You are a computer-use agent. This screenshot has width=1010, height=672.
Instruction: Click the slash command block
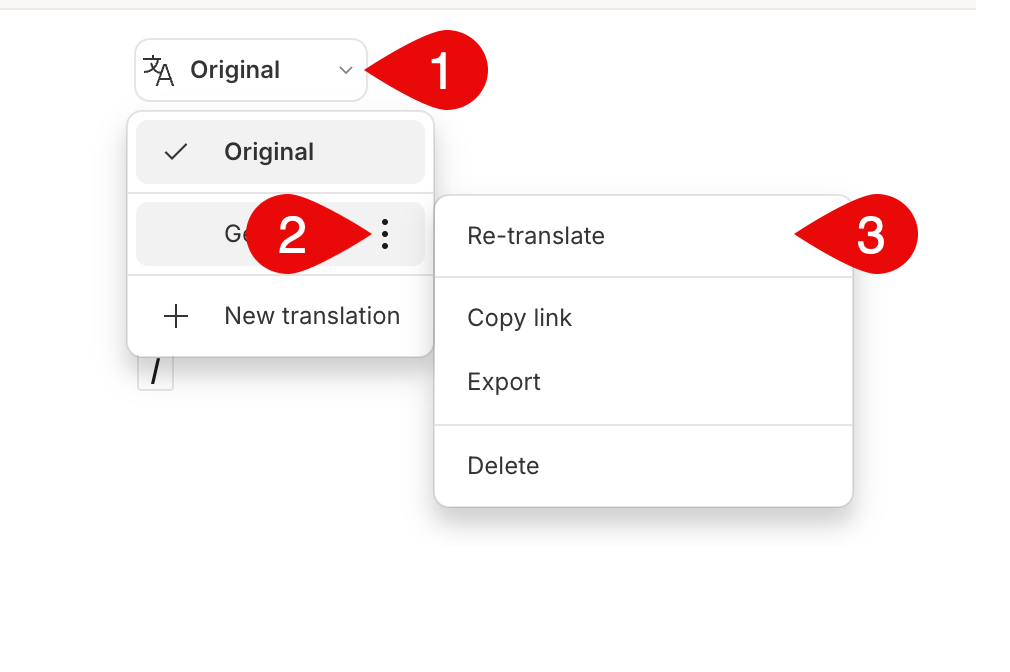155,372
